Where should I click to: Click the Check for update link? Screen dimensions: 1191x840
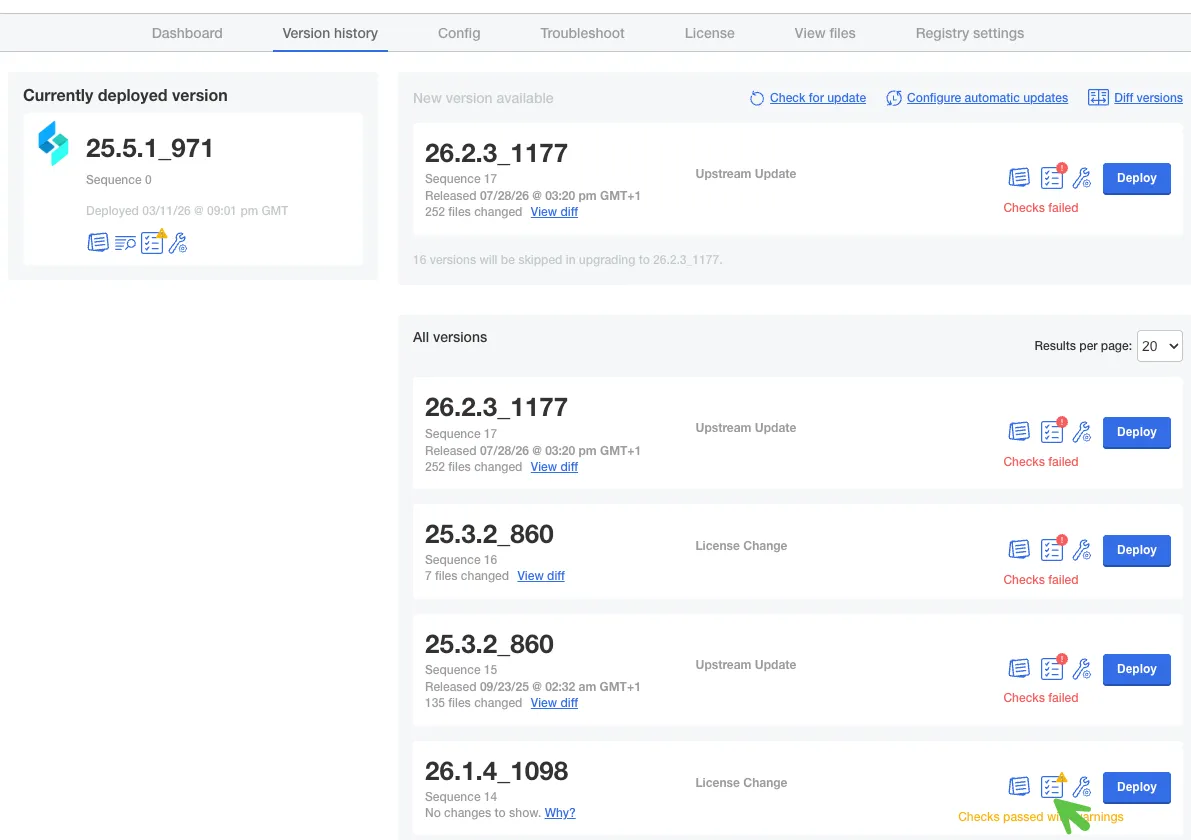click(x=817, y=98)
